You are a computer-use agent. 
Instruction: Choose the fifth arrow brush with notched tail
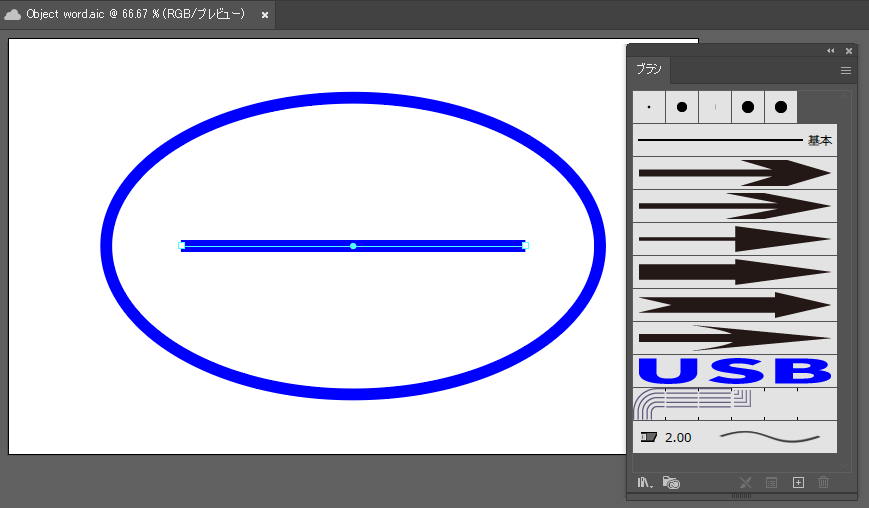tap(735, 305)
